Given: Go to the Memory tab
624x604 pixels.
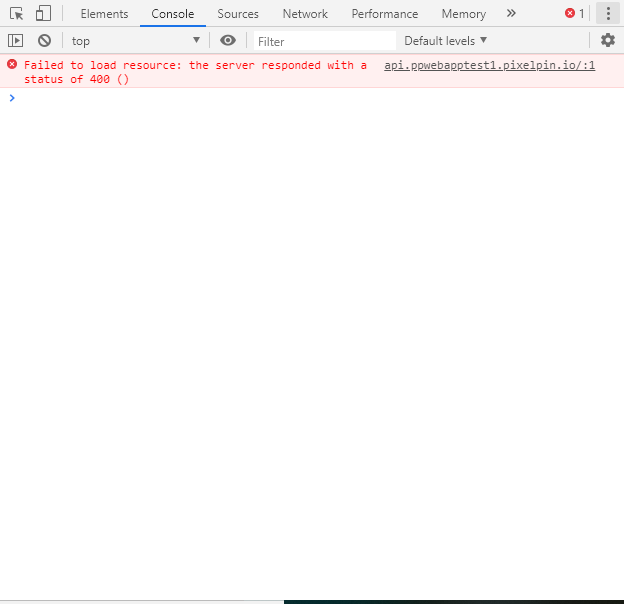Looking at the screenshot, I should tap(463, 14).
